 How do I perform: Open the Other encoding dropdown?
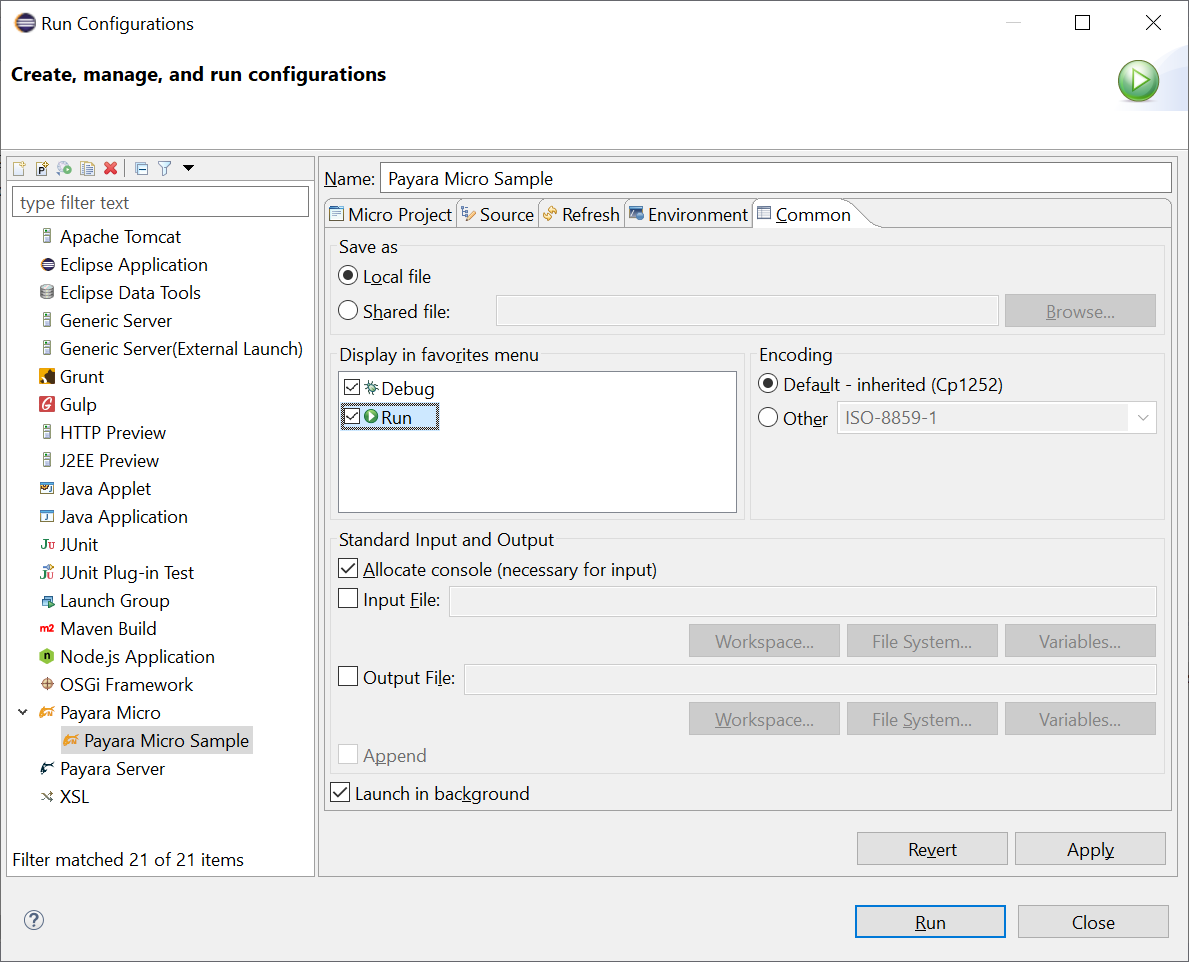pos(1142,417)
